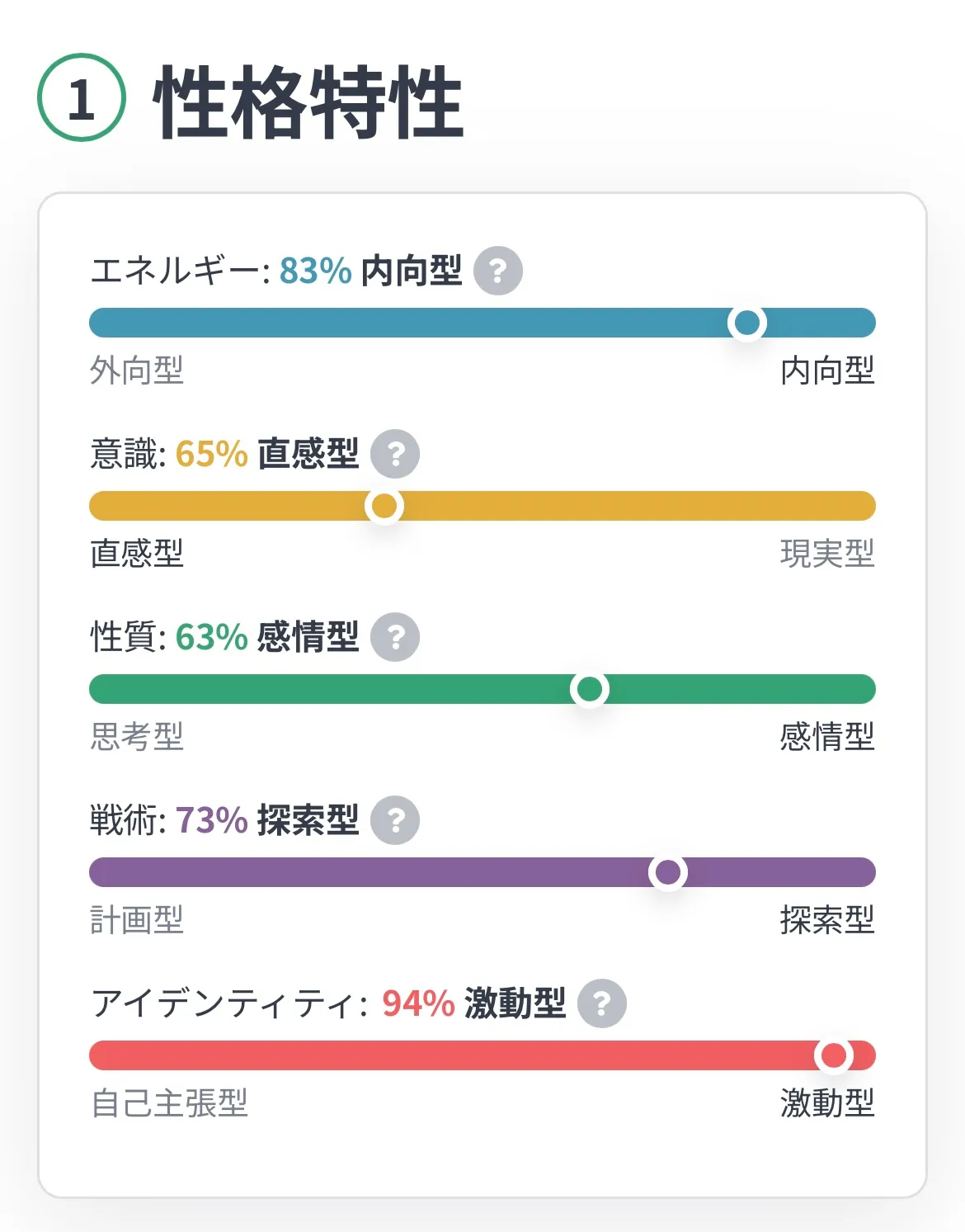Tap the question mark next to 性質 感情型
Image resolution: width=965 pixels, height=1232 pixels.
click(x=395, y=637)
